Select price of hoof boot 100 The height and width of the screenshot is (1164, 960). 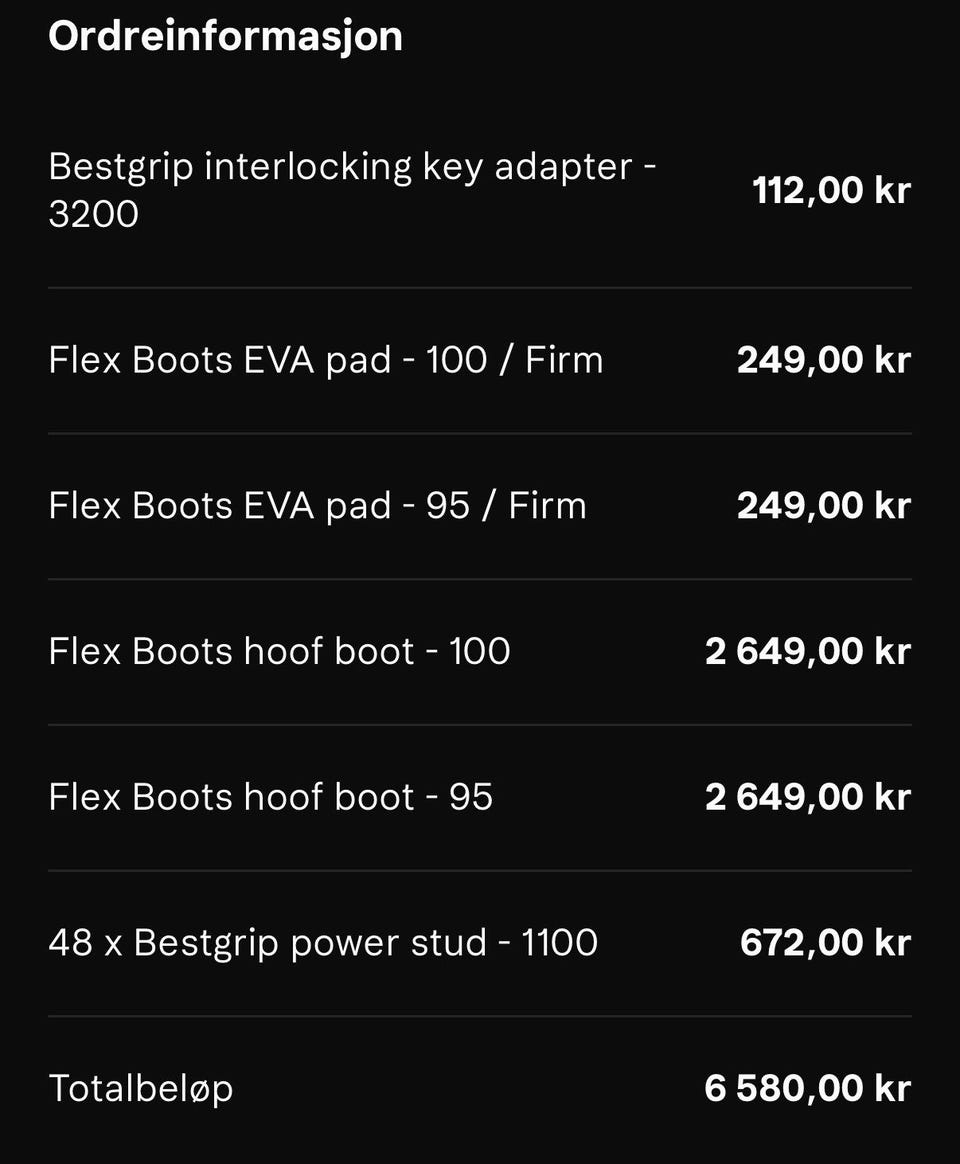click(808, 651)
